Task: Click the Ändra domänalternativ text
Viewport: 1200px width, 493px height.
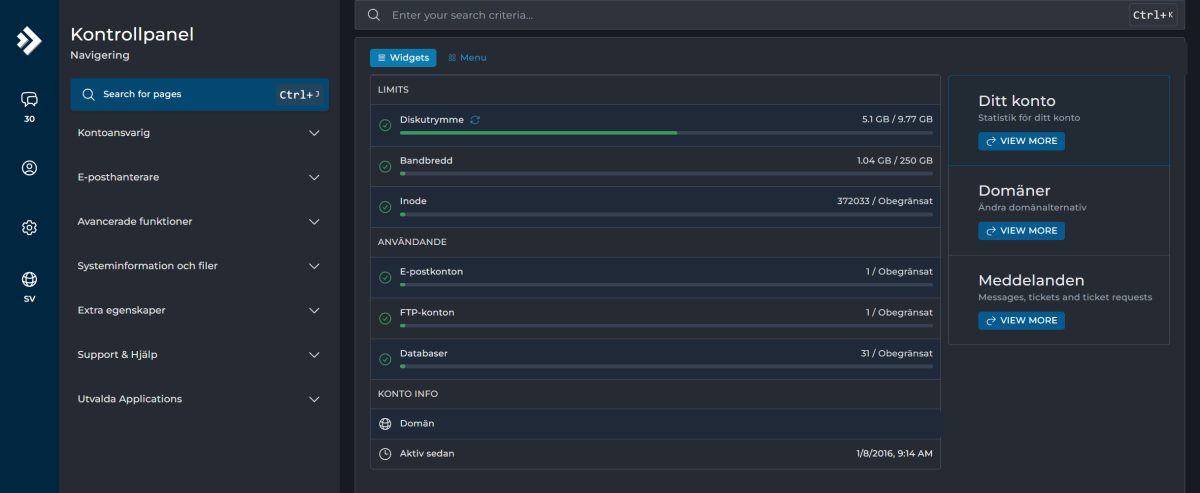Action: (1032, 208)
